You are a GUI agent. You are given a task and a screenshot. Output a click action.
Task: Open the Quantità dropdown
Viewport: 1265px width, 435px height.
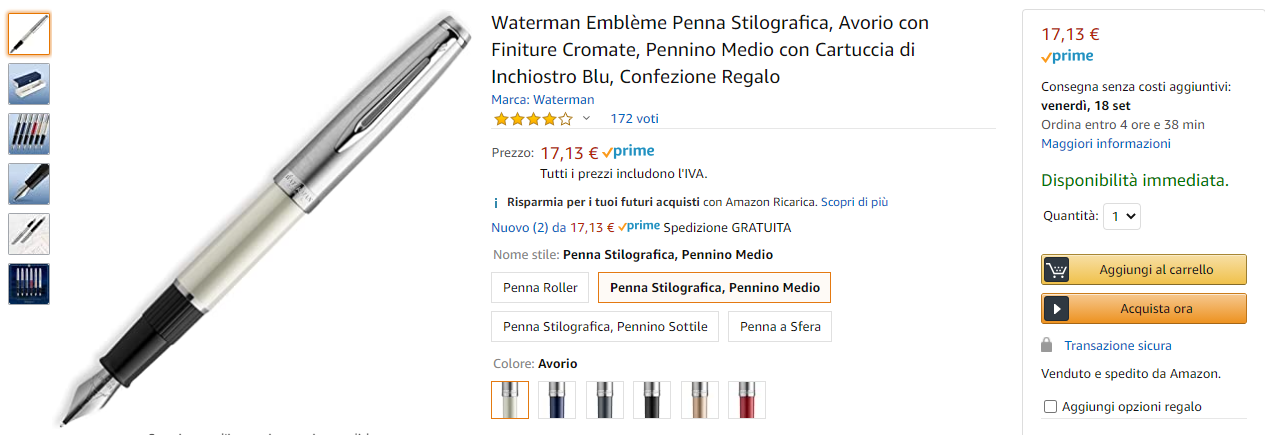tap(1121, 216)
